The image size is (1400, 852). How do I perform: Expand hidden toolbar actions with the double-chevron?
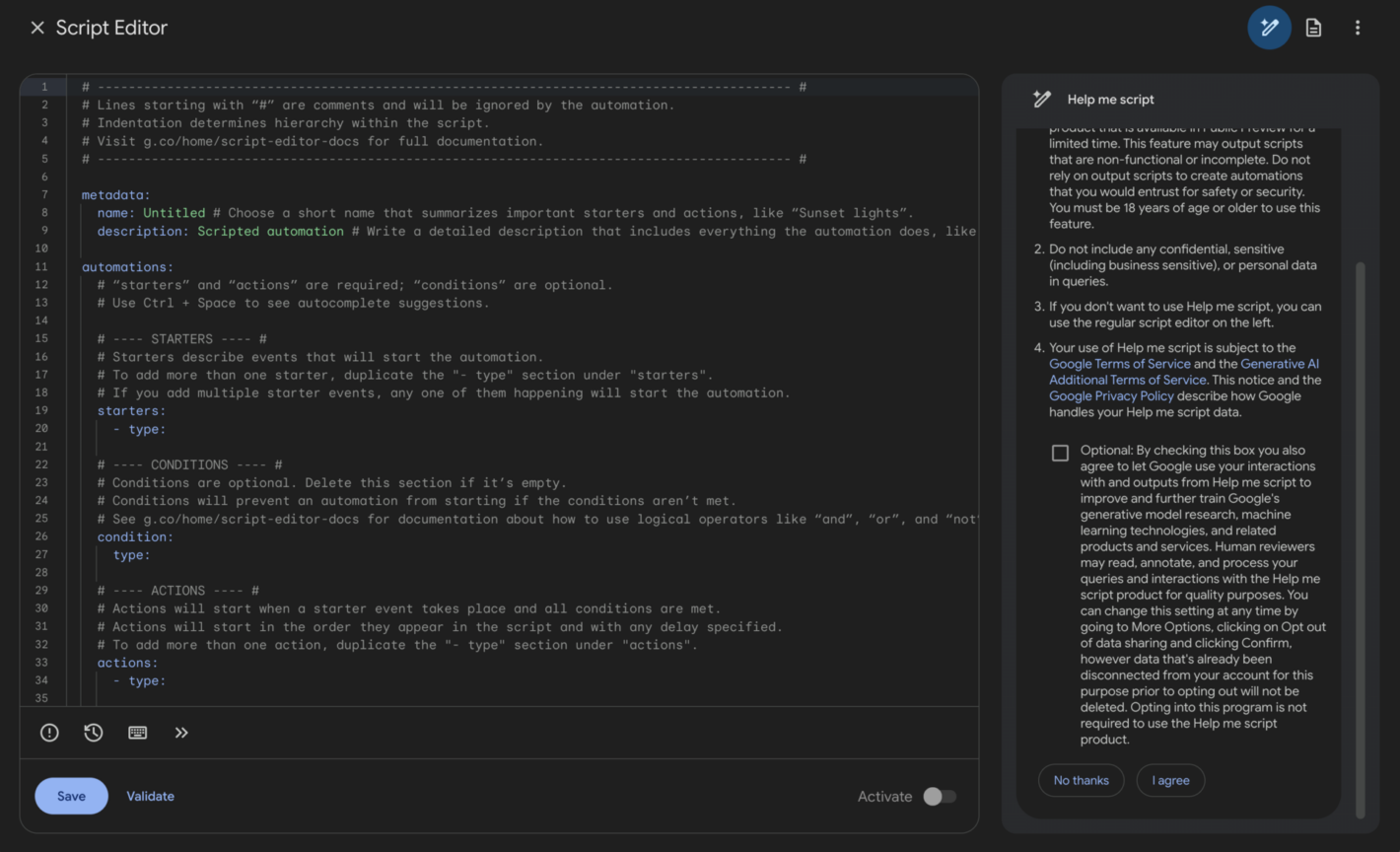point(181,732)
